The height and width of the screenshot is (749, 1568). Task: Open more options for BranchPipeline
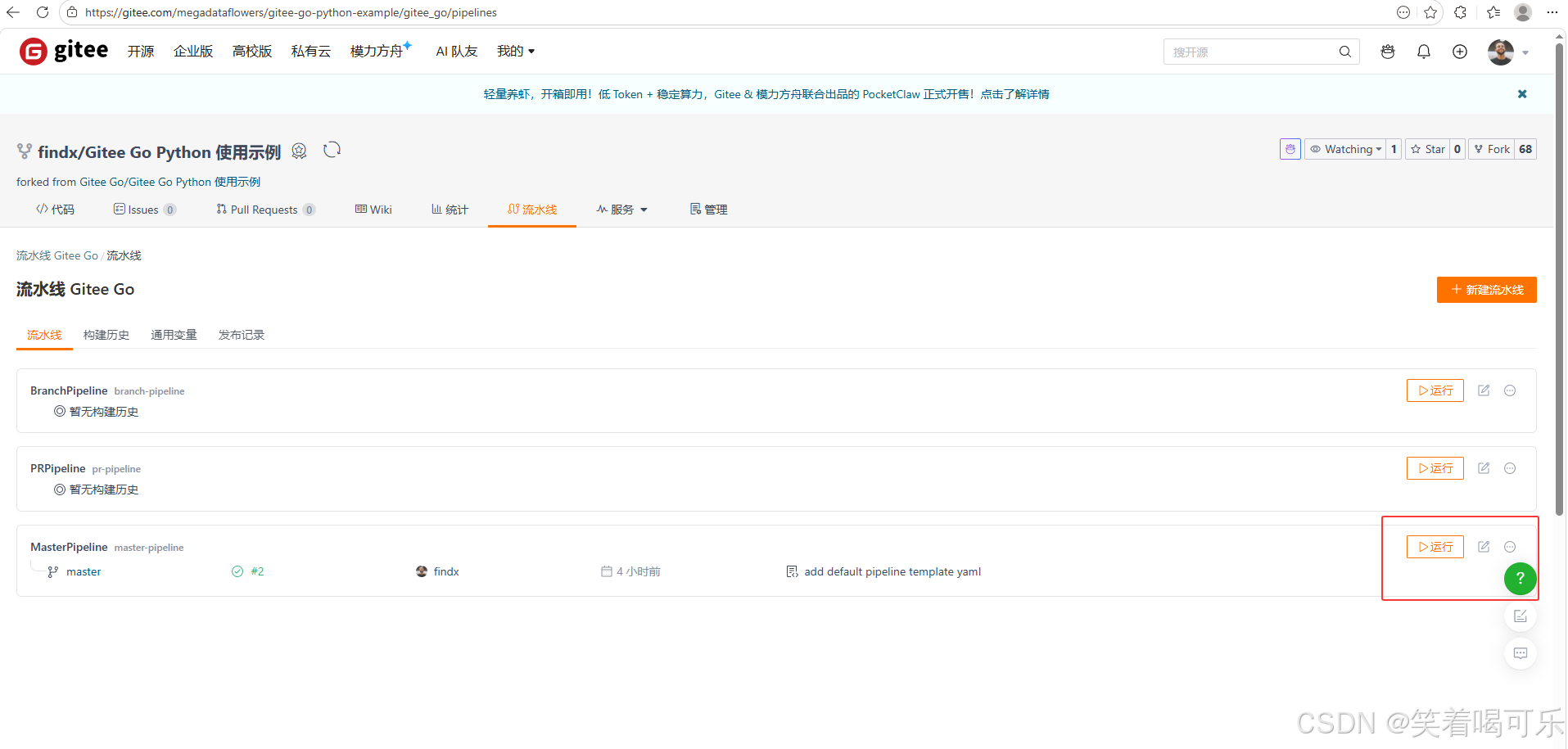[x=1510, y=390]
